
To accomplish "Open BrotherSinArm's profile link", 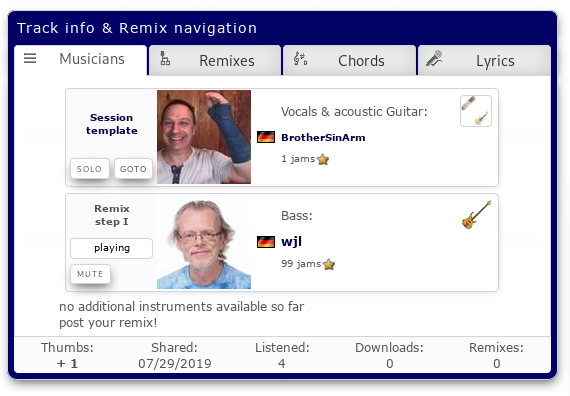I will [x=323, y=137].
